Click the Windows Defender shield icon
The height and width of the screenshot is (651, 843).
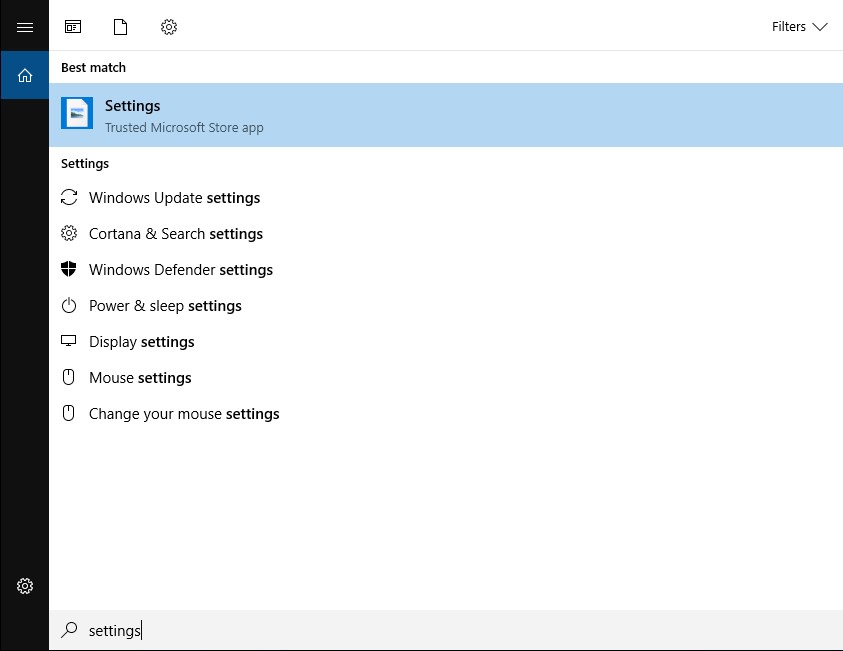tap(68, 269)
